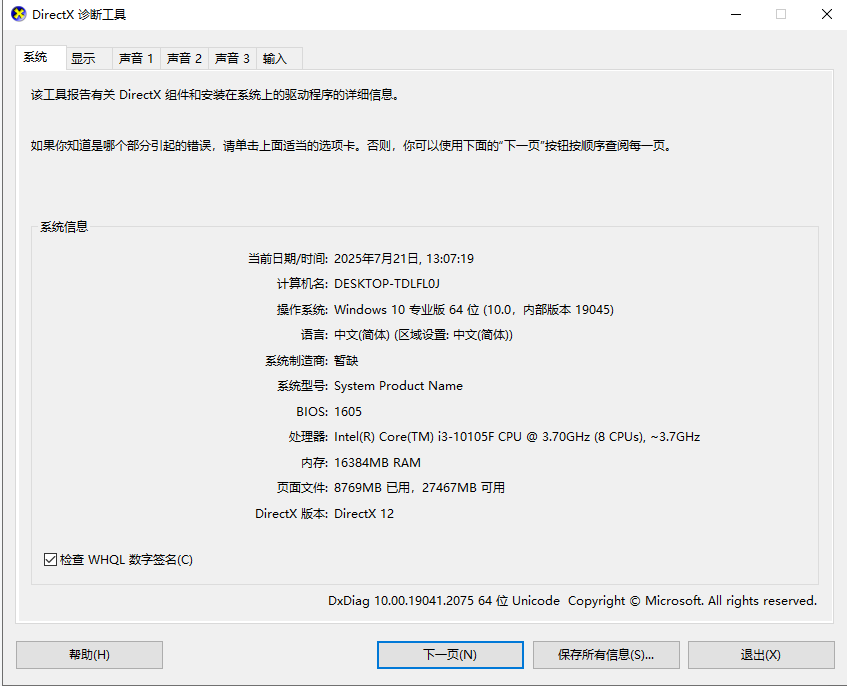
Task: Click the 退出(X) button
Action: pyautogui.click(x=761, y=655)
